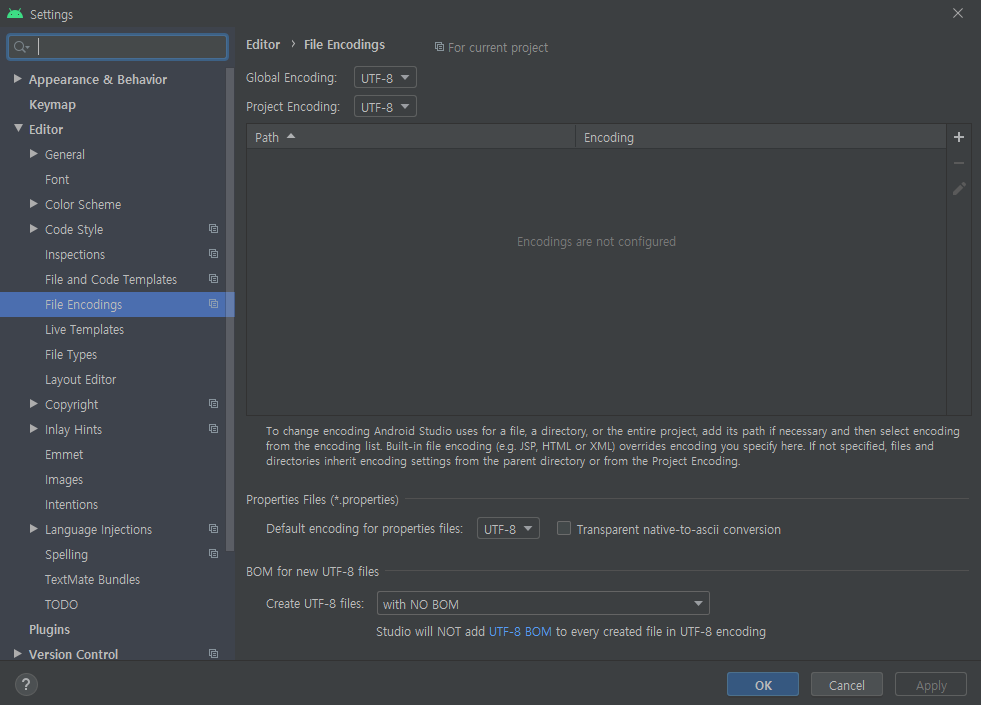Focus the settings search input field
This screenshot has height=705, width=981.
click(x=118, y=47)
